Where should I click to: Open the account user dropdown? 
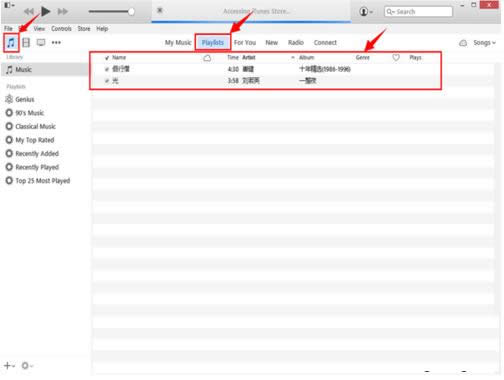[366, 12]
